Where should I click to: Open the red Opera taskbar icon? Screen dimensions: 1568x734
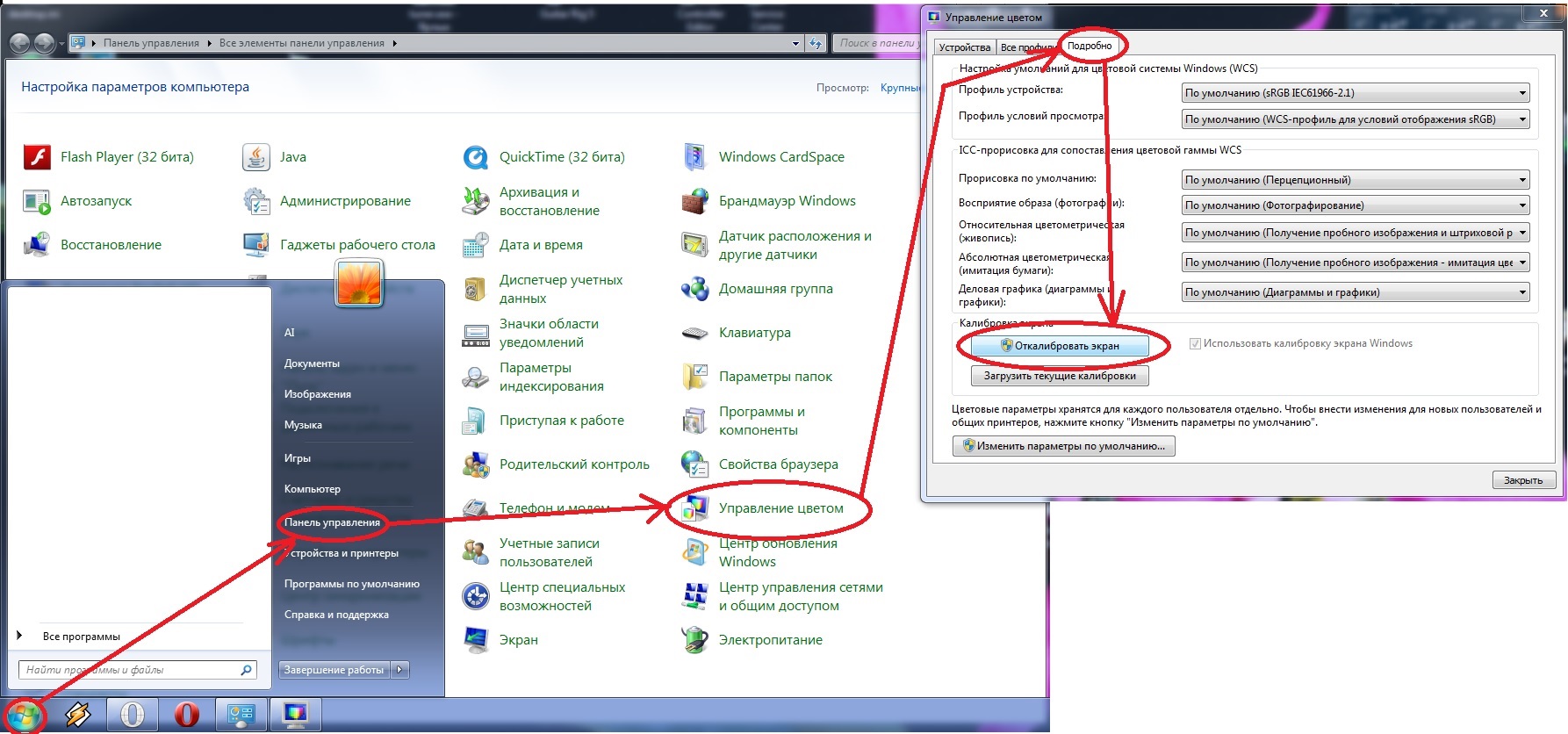click(x=186, y=716)
